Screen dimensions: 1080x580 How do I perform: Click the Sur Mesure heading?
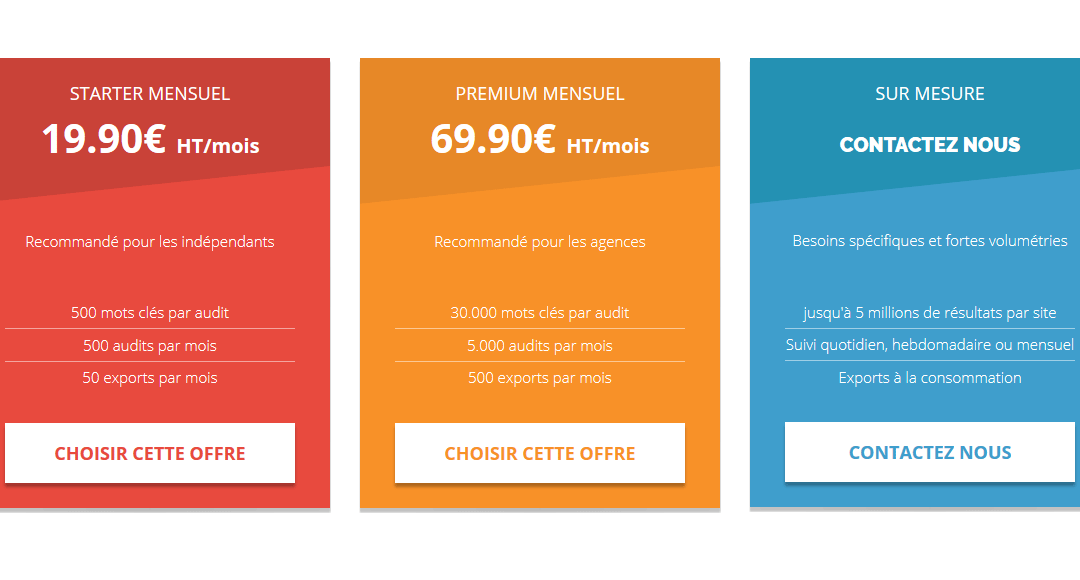(x=930, y=94)
